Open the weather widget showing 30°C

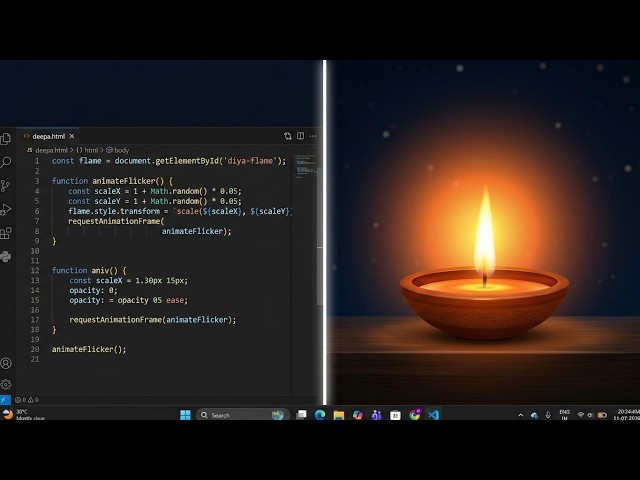point(24,415)
